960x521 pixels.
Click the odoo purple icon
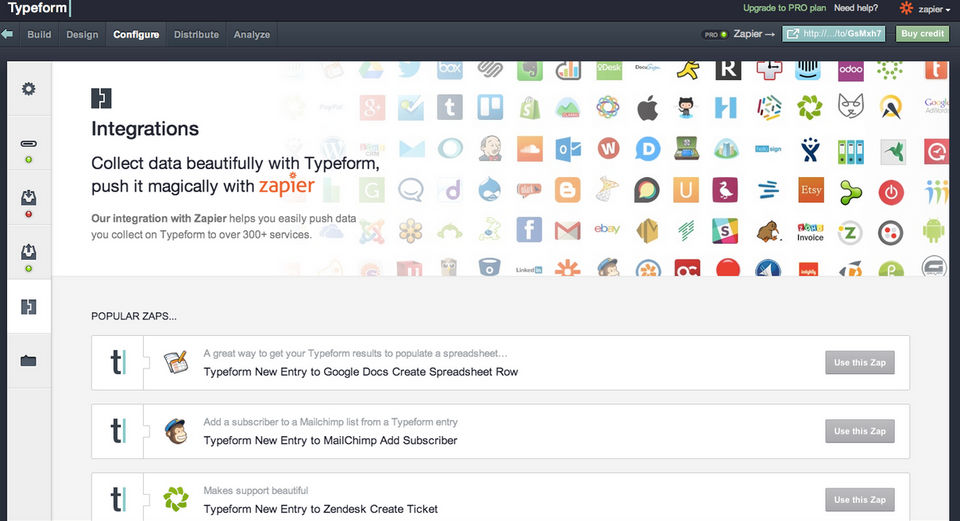click(x=851, y=70)
